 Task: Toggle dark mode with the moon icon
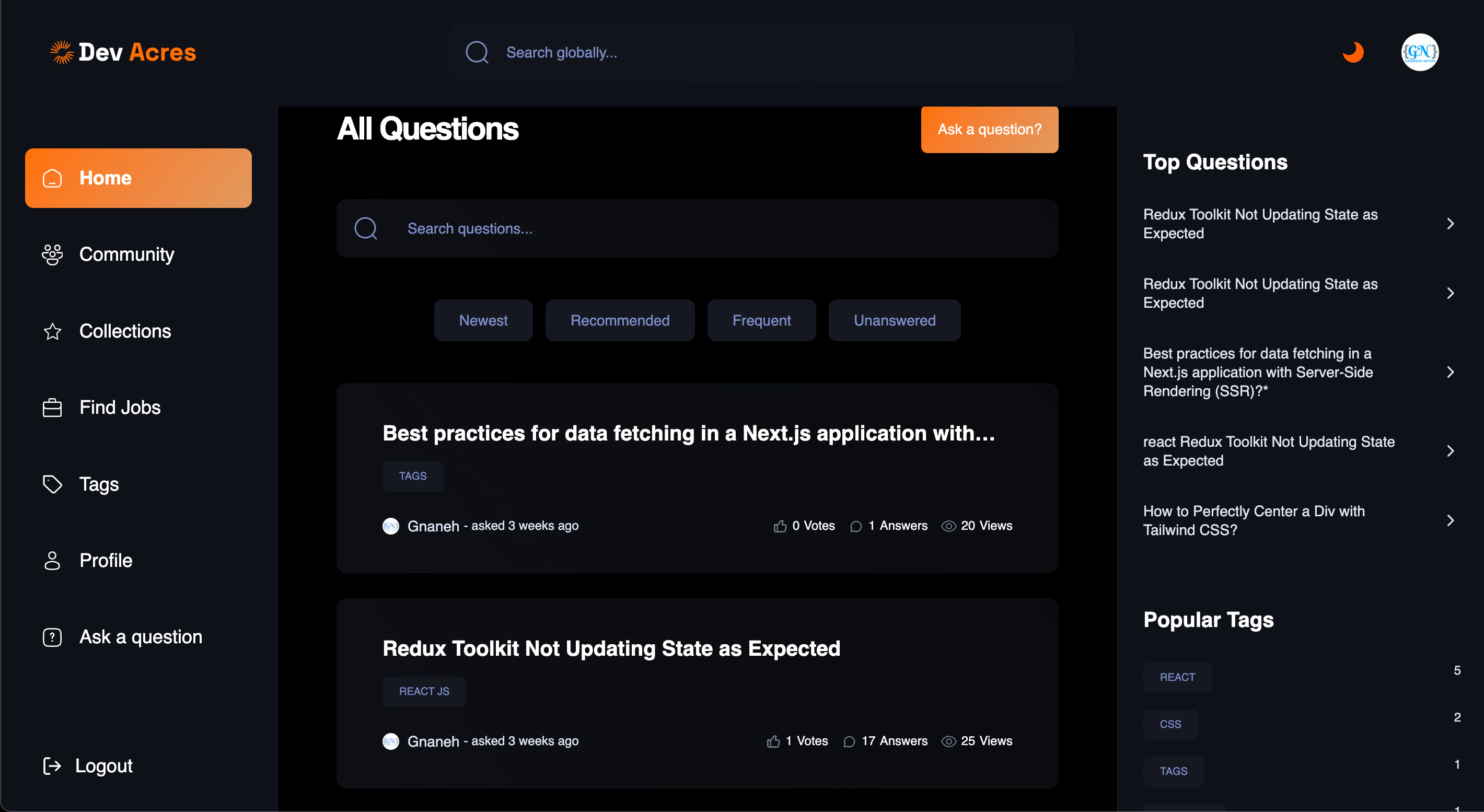point(1353,52)
